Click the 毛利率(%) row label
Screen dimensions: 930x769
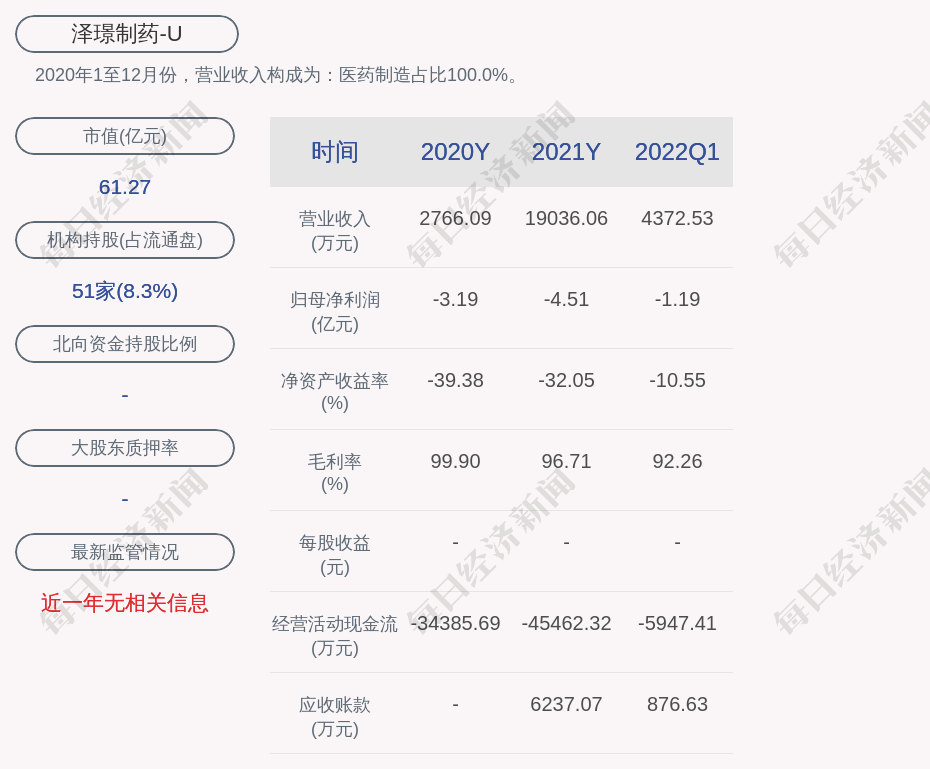click(x=335, y=473)
